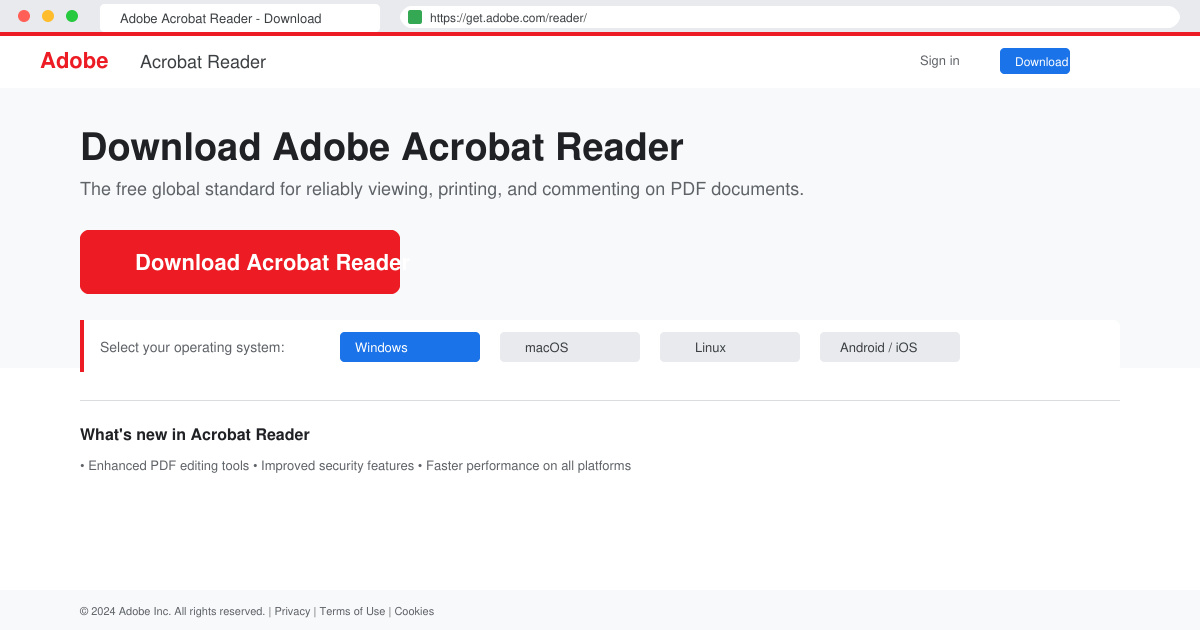Select the Windows operating system option
Viewport: 1200px width, 630px height.
[x=410, y=347]
